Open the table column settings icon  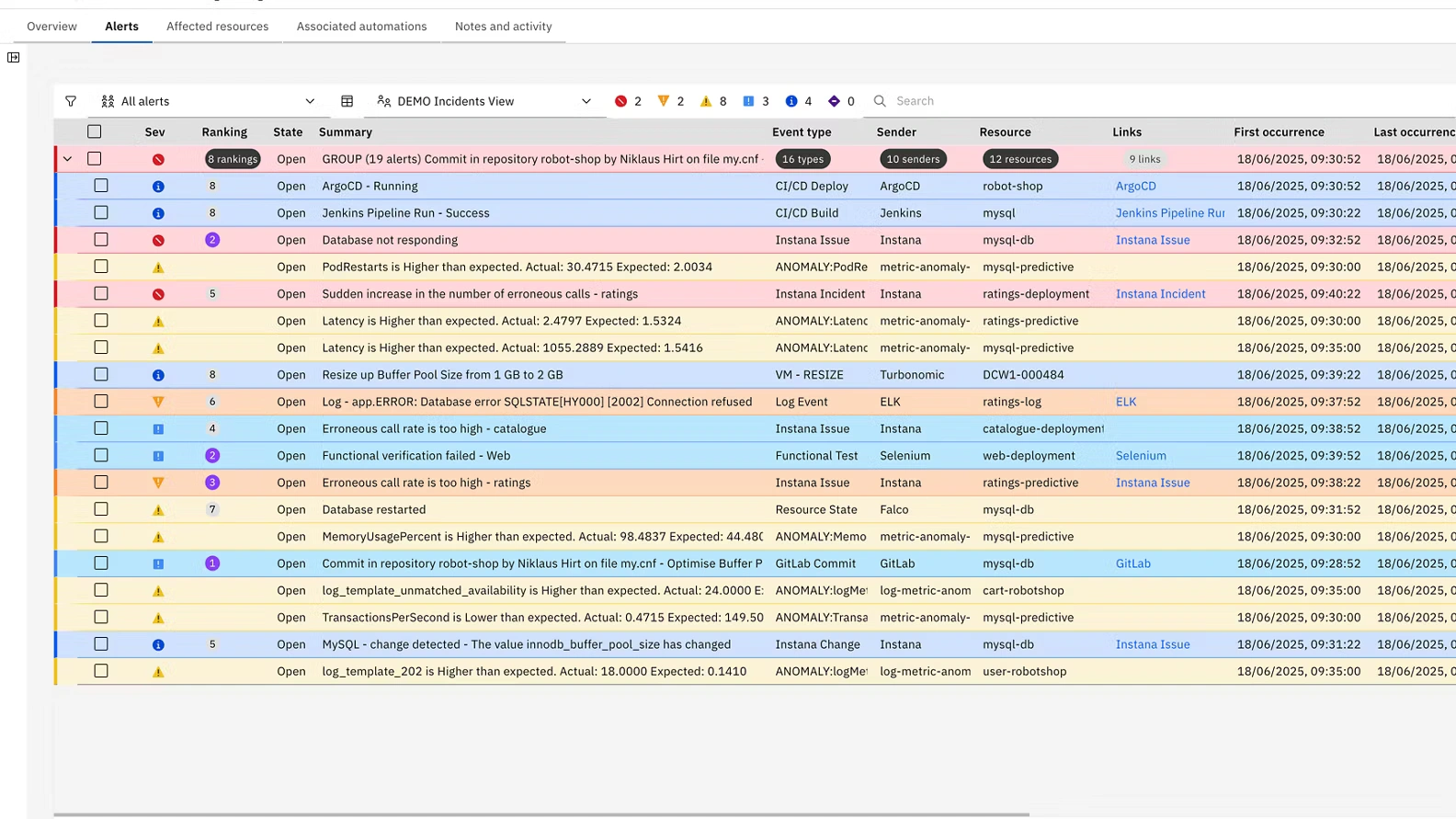click(347, 101)
